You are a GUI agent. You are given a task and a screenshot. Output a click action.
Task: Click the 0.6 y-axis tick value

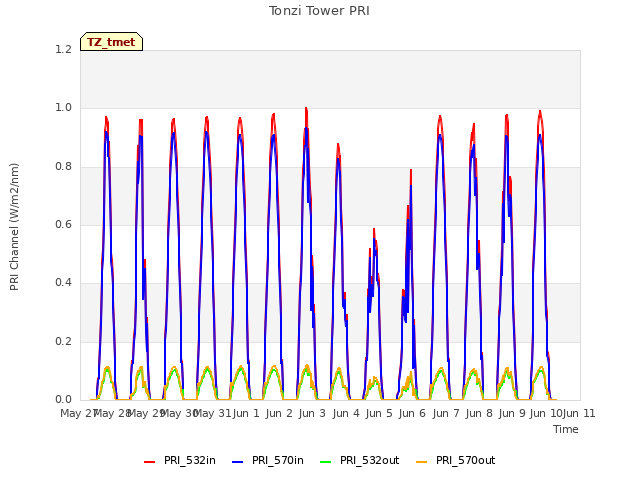point(63,224)
